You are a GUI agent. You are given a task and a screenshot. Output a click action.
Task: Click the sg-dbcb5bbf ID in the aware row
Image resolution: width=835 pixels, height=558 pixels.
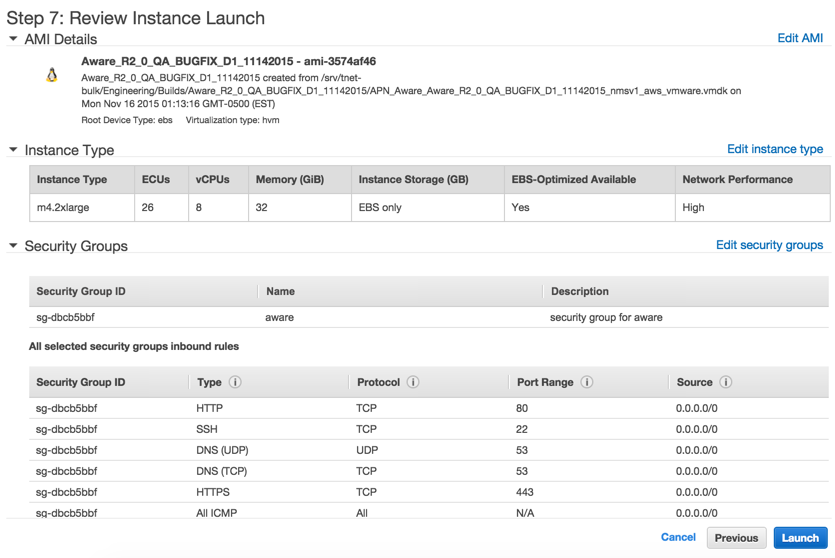(x=66, y=317)
